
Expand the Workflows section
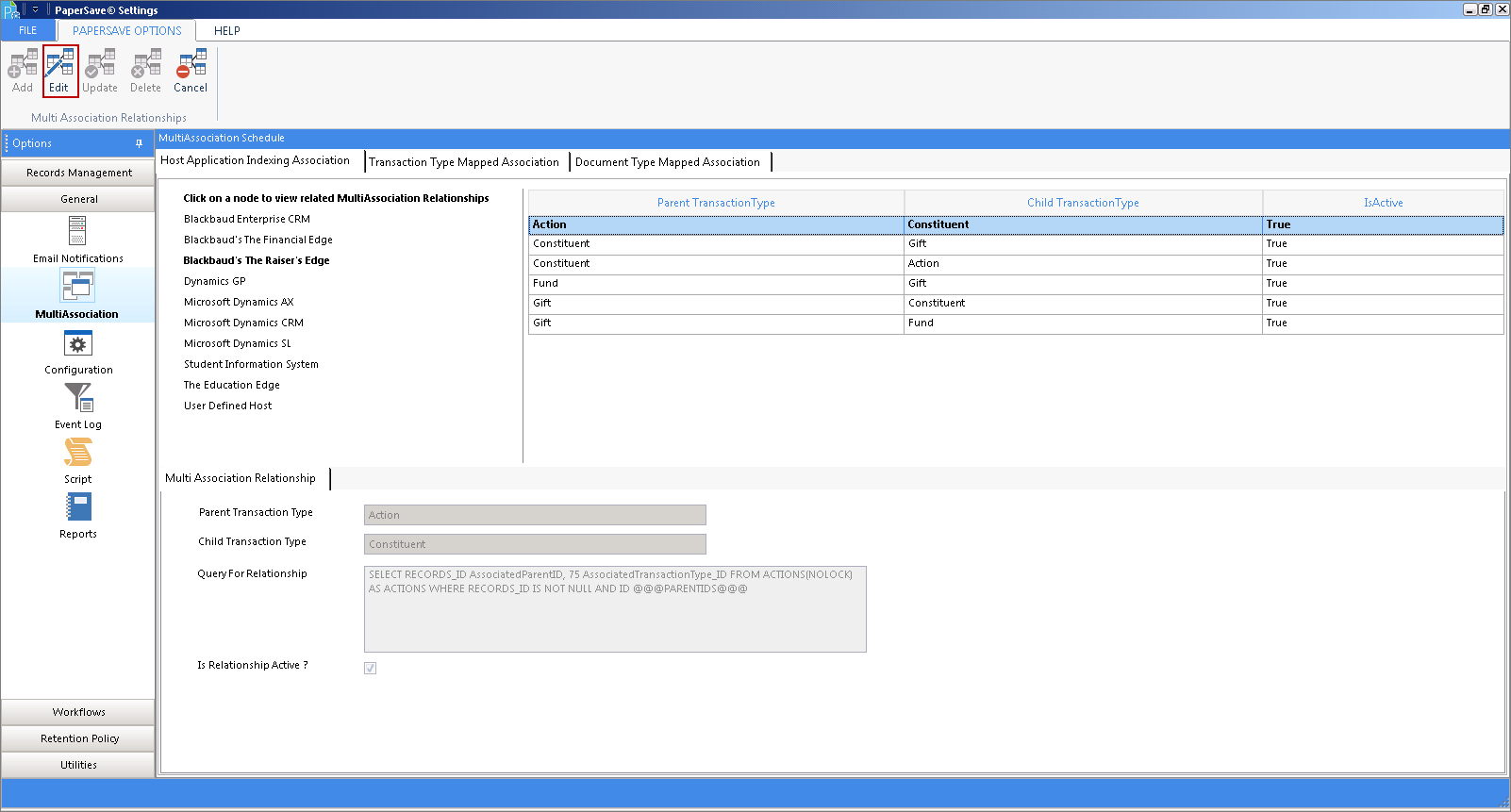[78, 712]
